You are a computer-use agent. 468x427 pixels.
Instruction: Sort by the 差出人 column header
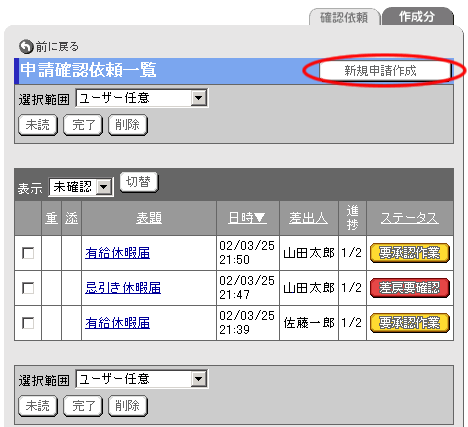click(308, 218)
